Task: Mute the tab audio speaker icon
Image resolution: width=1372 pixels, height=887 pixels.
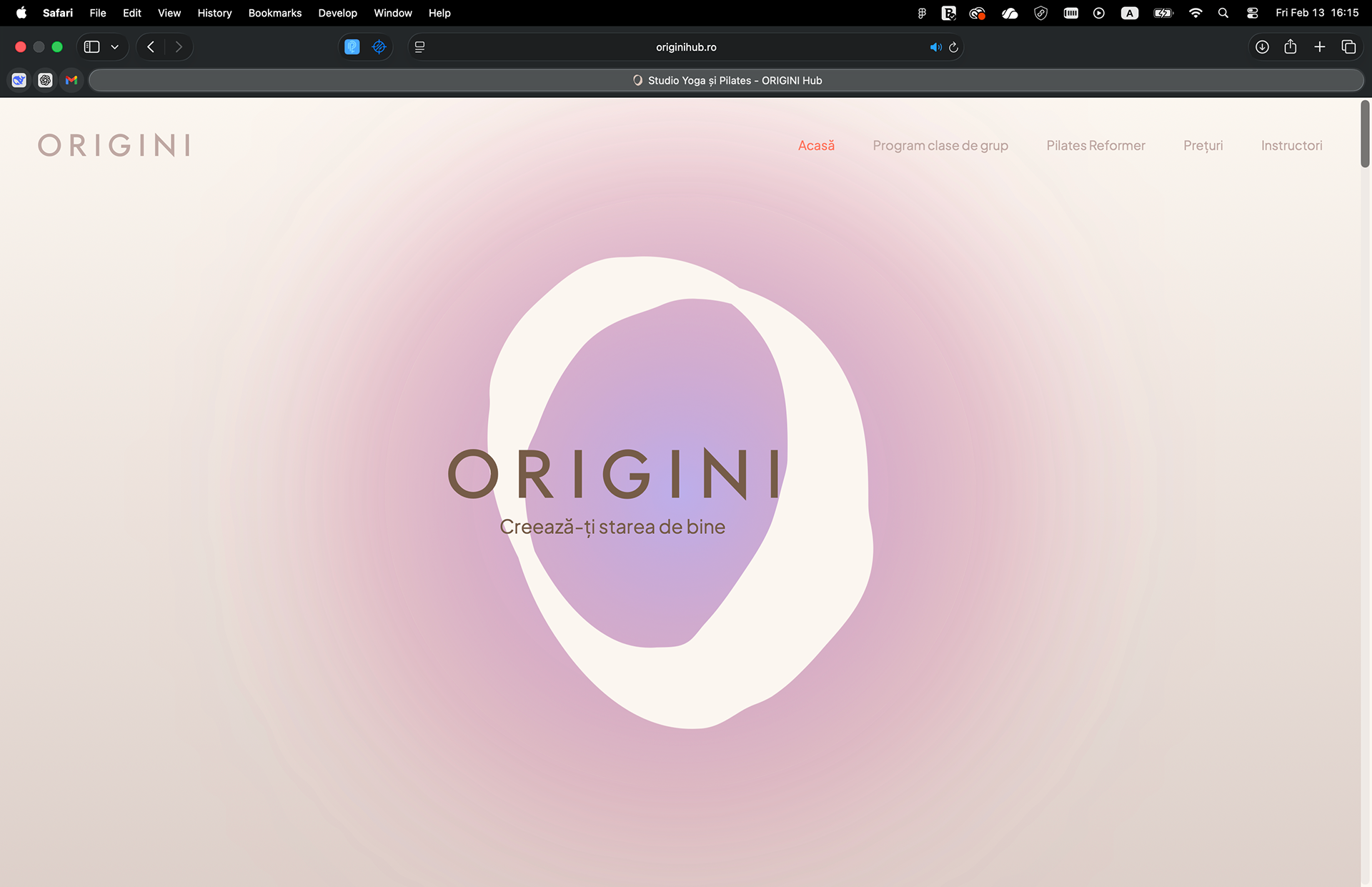Action: [935, 47]
